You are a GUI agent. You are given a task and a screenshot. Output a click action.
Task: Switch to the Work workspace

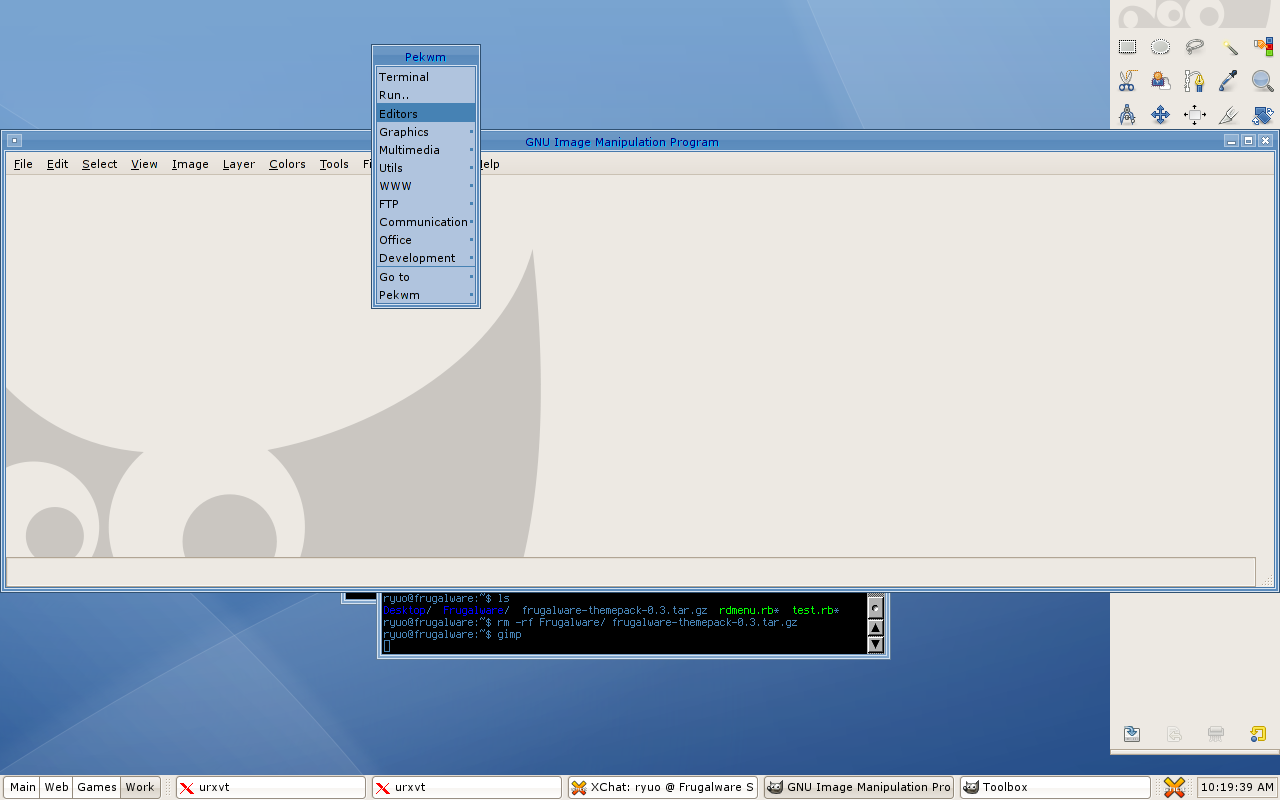[140, 787]
